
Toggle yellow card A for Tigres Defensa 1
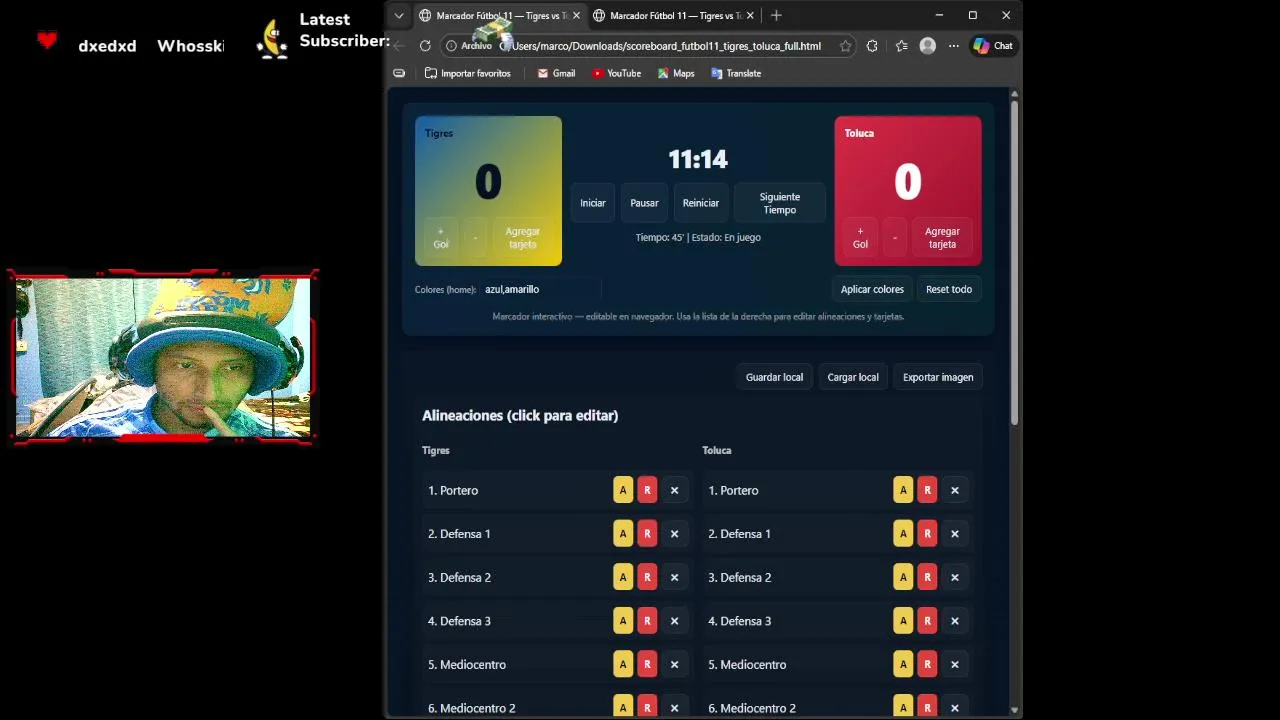click(623, 534)
